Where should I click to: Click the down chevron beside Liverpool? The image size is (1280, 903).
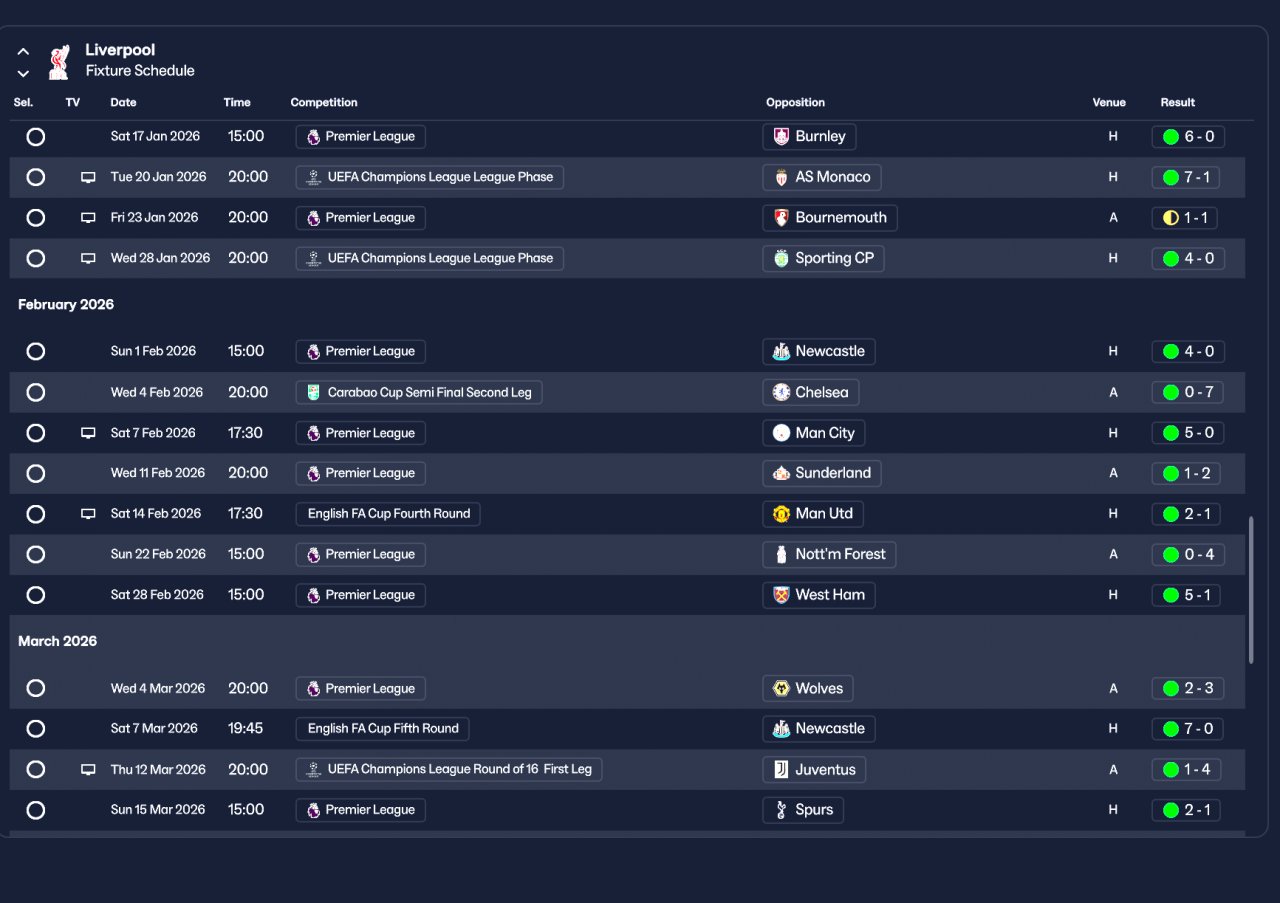[24, 73]
